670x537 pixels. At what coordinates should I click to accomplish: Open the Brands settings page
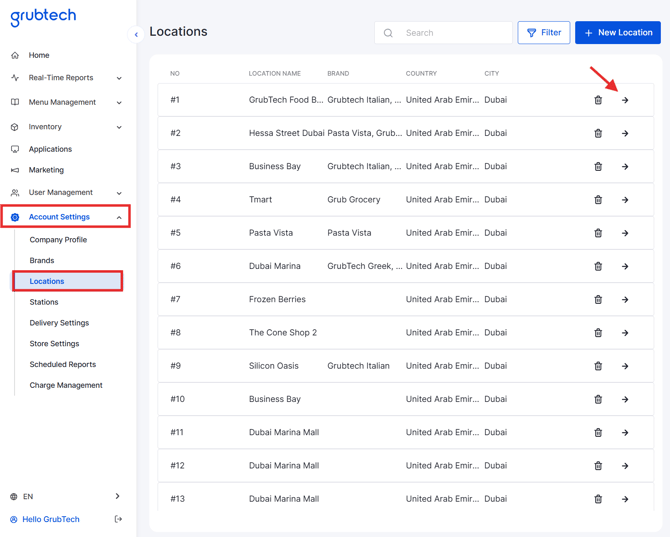point(42,261)
